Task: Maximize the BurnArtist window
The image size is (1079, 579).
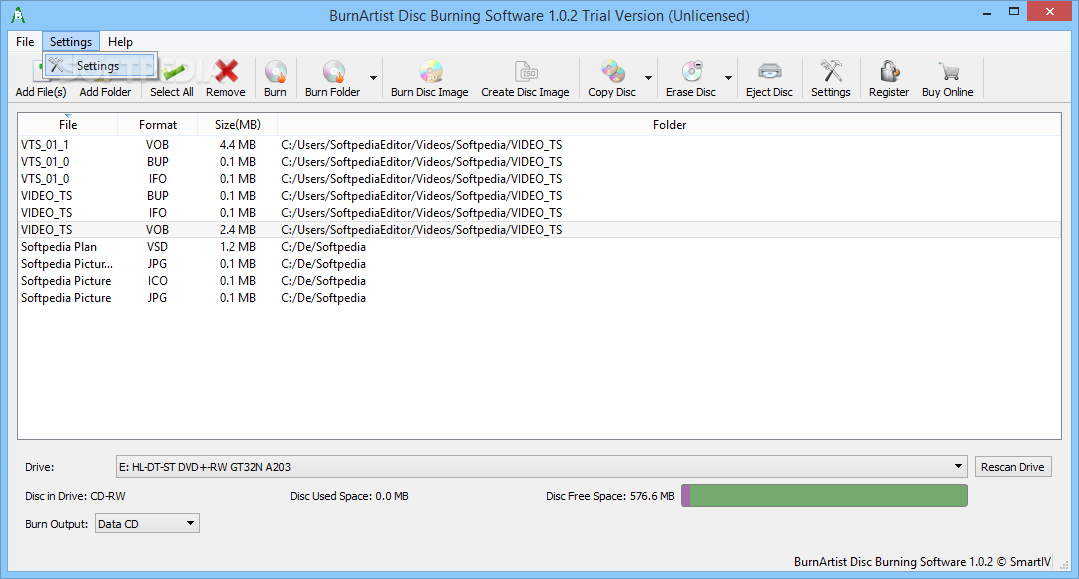Action: click(x=1014, y=12)
